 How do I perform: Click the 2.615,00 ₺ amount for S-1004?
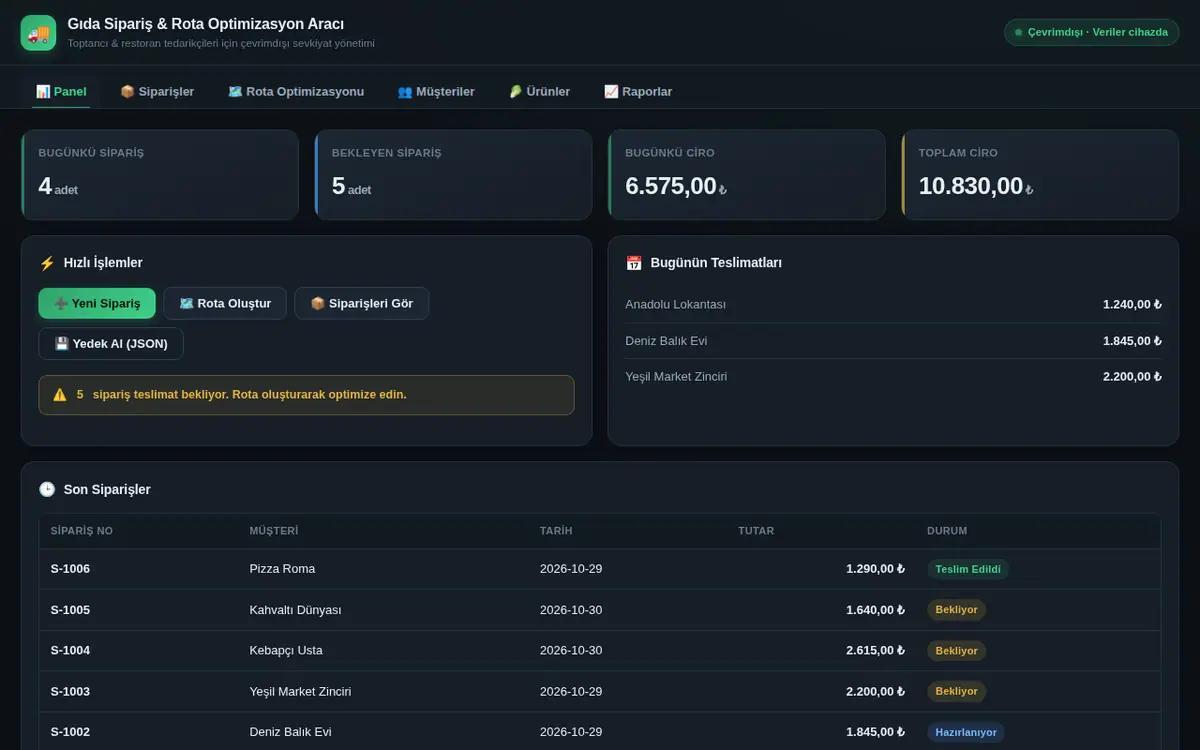pyautogui.click(x=875, y=651)
